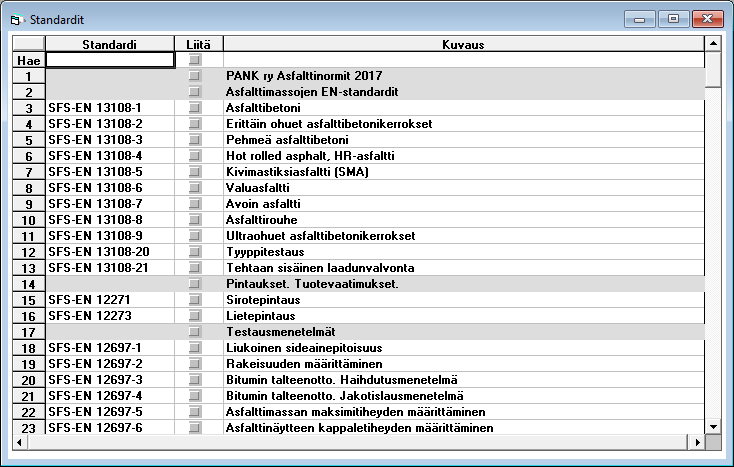The height and width of the screenshot is (467, 734).
Task: Select row header number 14
Action: 29,284
